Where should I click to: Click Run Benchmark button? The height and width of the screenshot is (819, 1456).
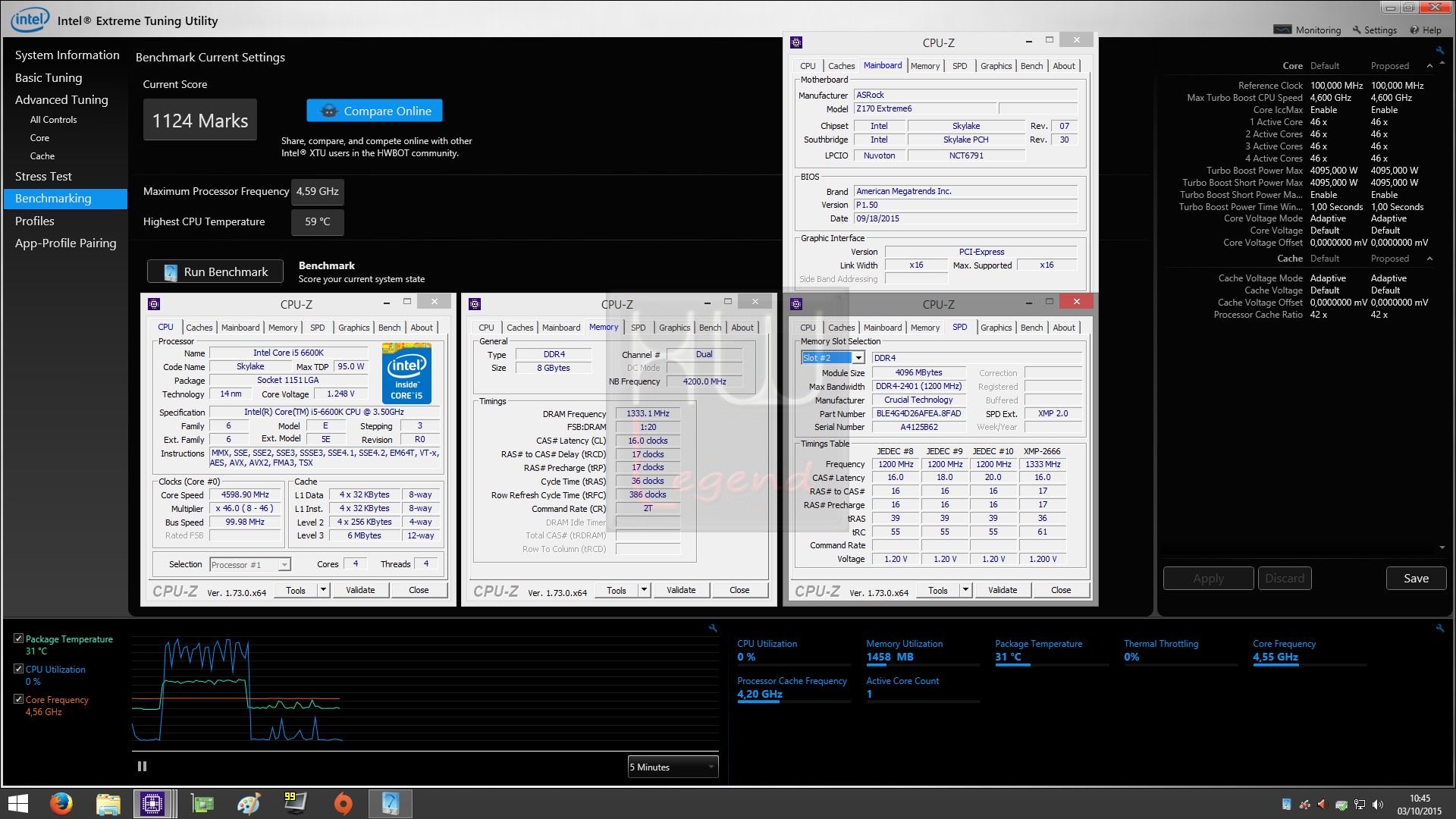(x=215, y=271)
